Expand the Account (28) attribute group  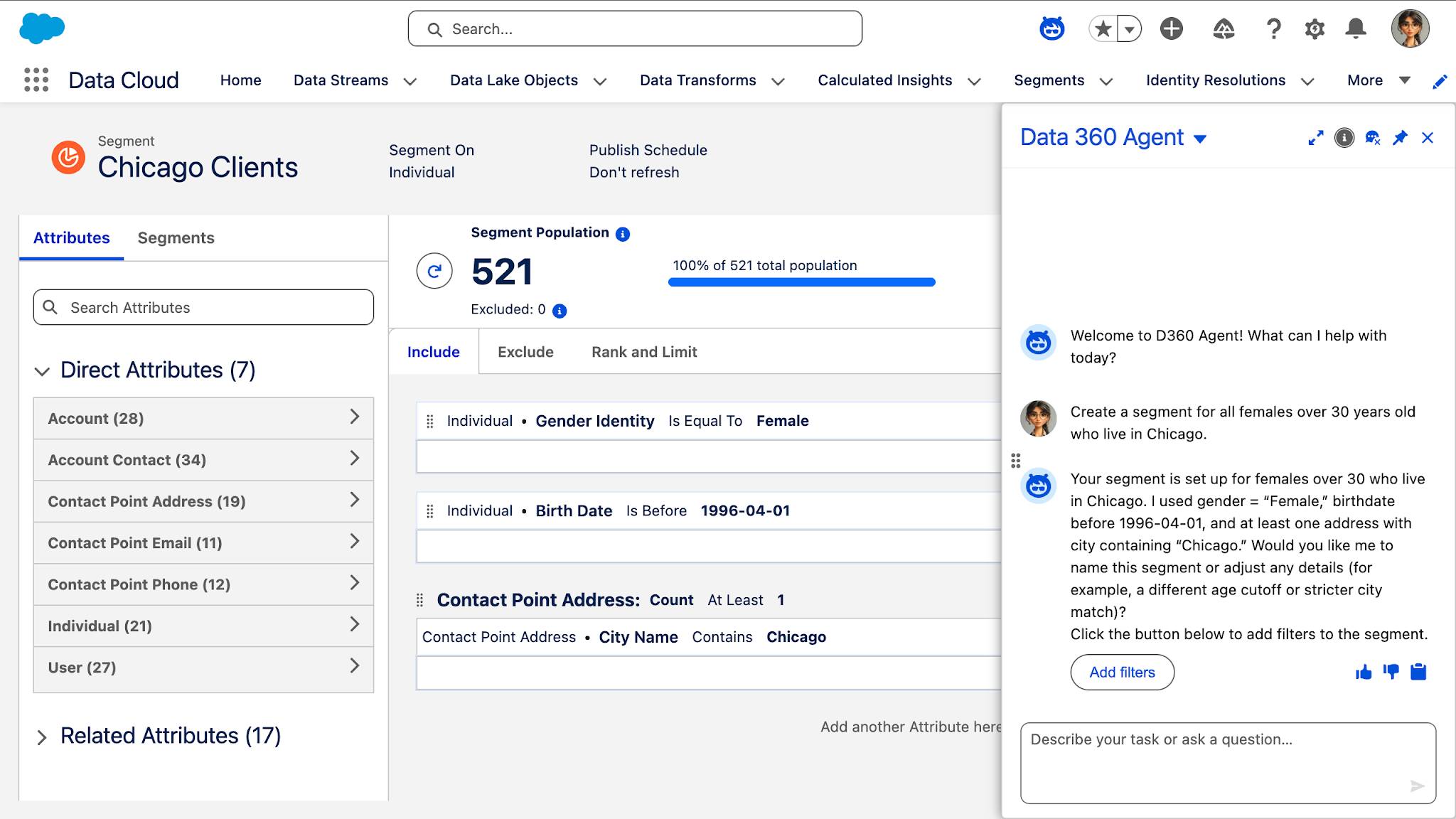pyautogui.click(x=203, y=418)
